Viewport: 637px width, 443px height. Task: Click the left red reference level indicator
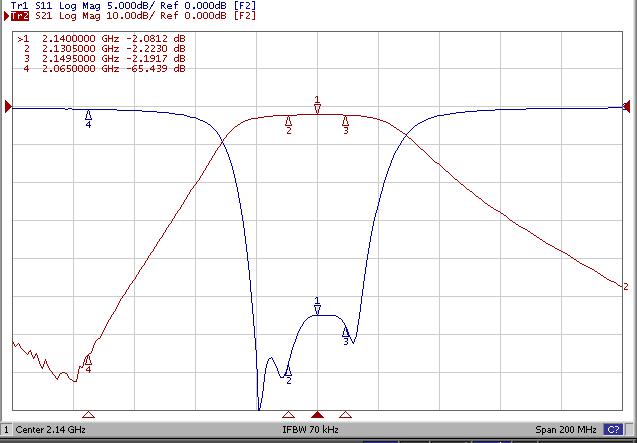click(8, 107)
